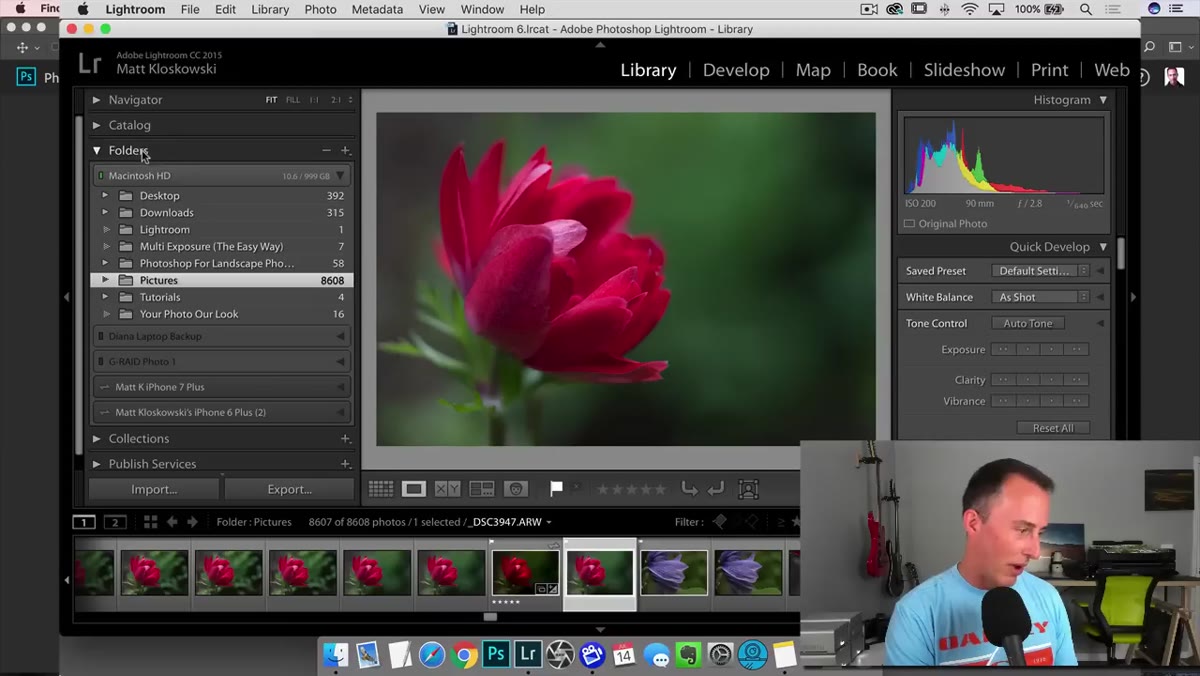This screenshot has height=676, width=1200.
Task: Select the five-star dark red flower thumbnail
Action: coord(525,573)
